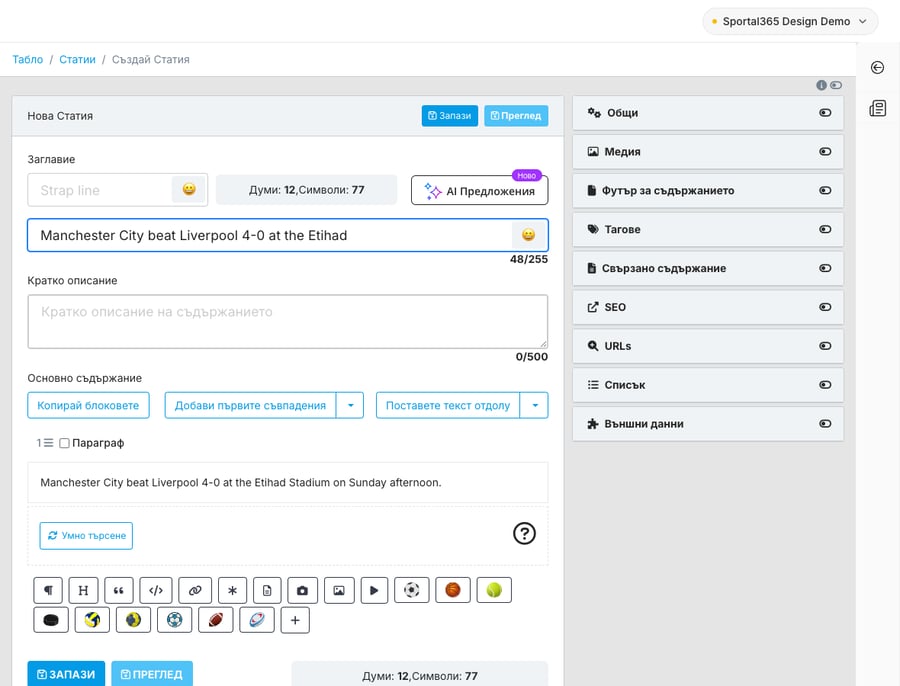Click the Умно търсене button
900x686 pixels.
coord(86,536)
